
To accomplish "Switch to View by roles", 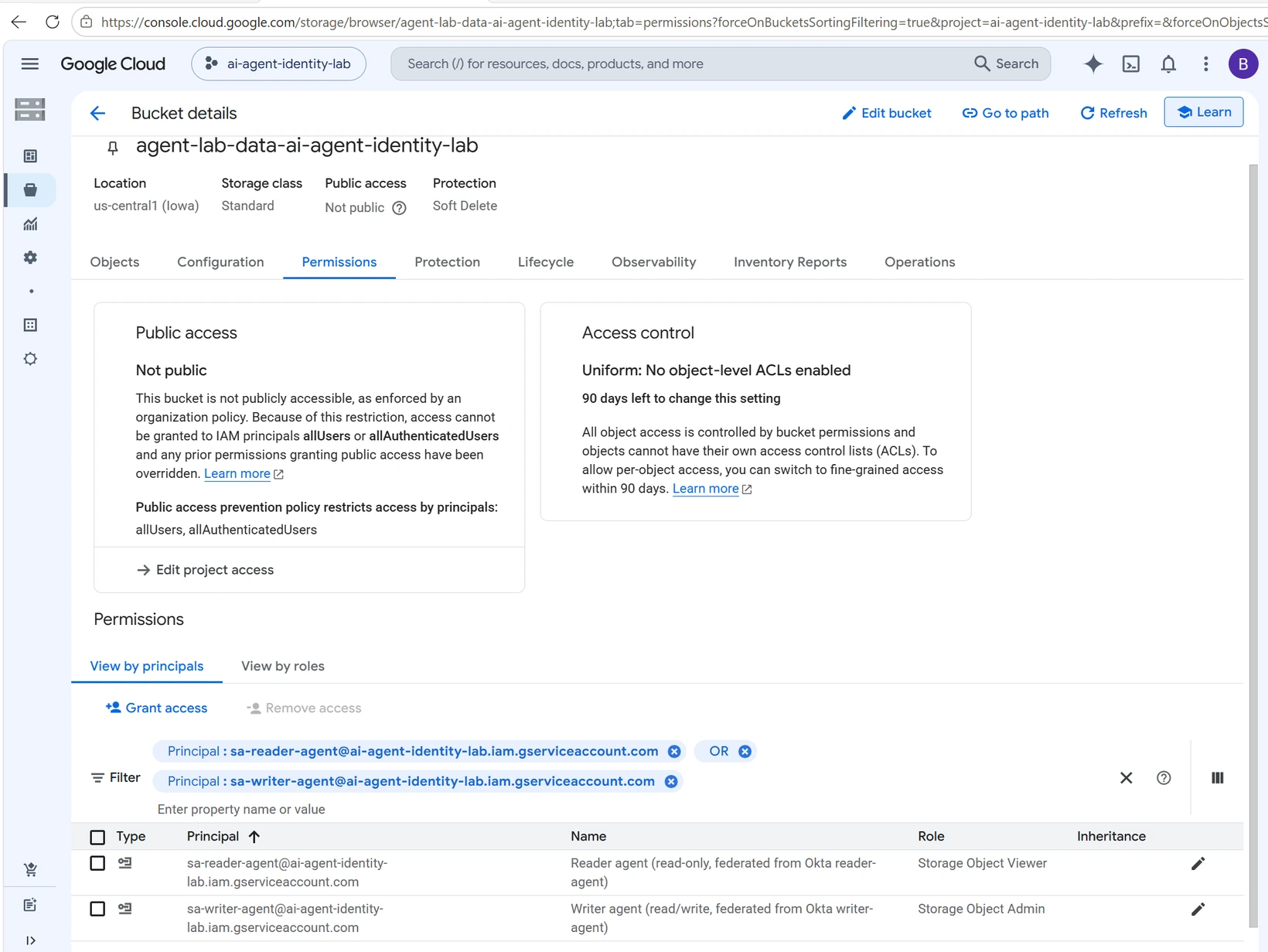I will point(283,667).
